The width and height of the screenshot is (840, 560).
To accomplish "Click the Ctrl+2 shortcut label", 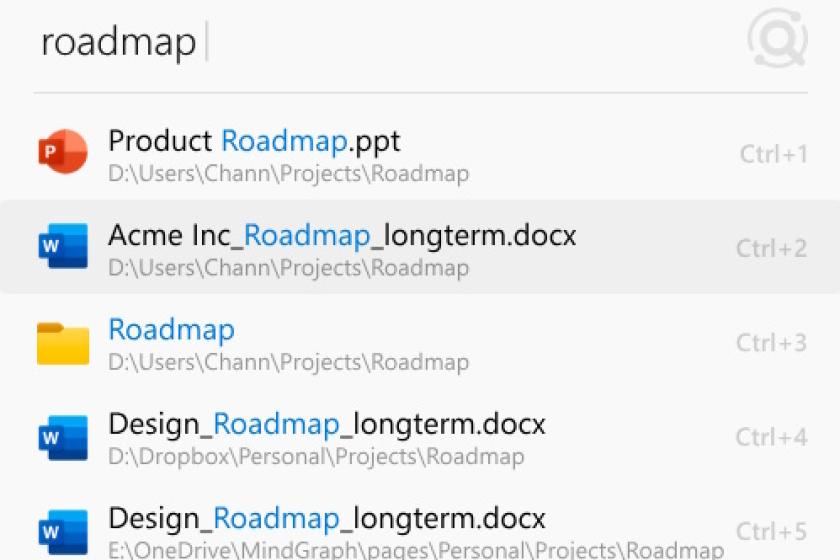I will [x=771, y=248].
